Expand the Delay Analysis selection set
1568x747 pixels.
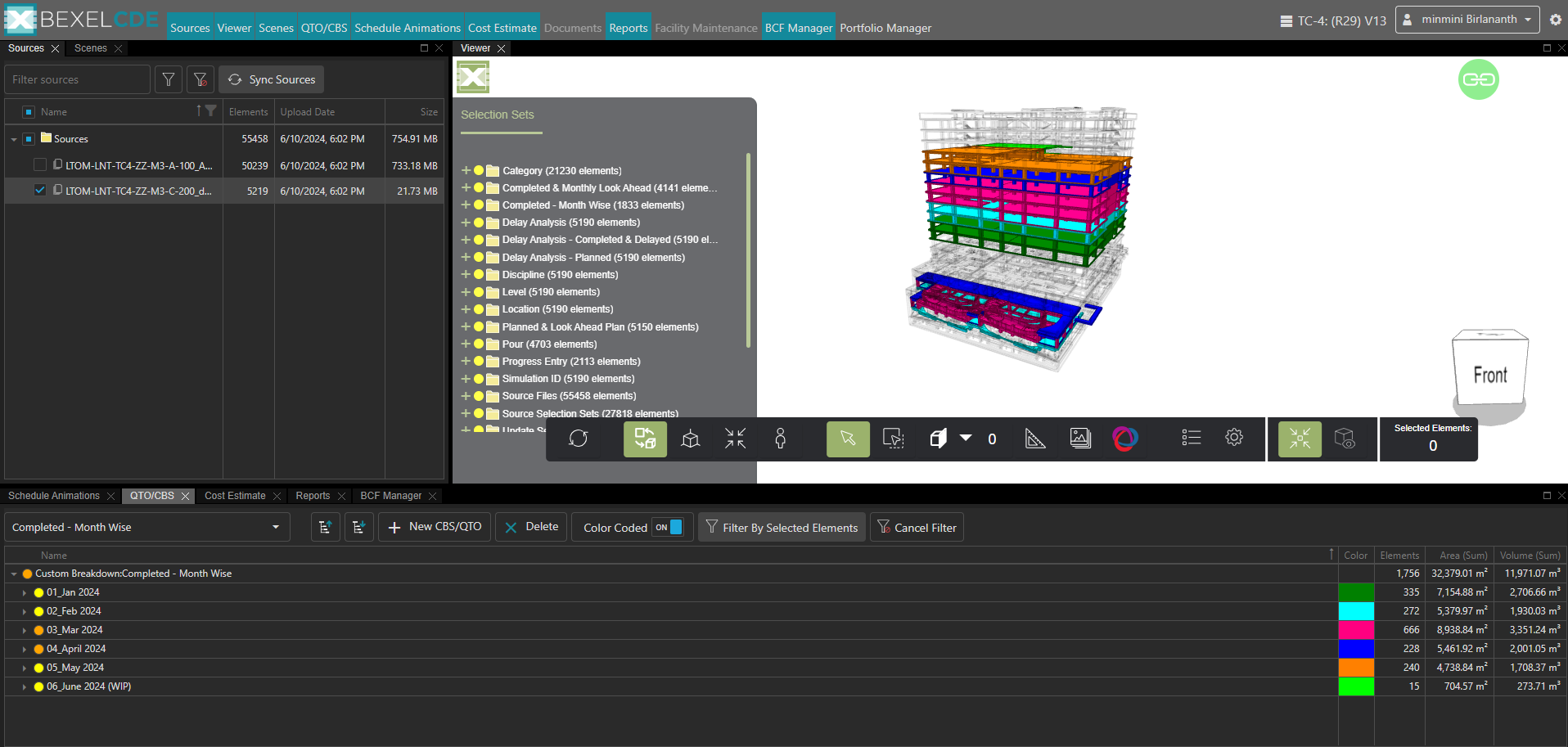pyautogui.click(x=466, y=223)
